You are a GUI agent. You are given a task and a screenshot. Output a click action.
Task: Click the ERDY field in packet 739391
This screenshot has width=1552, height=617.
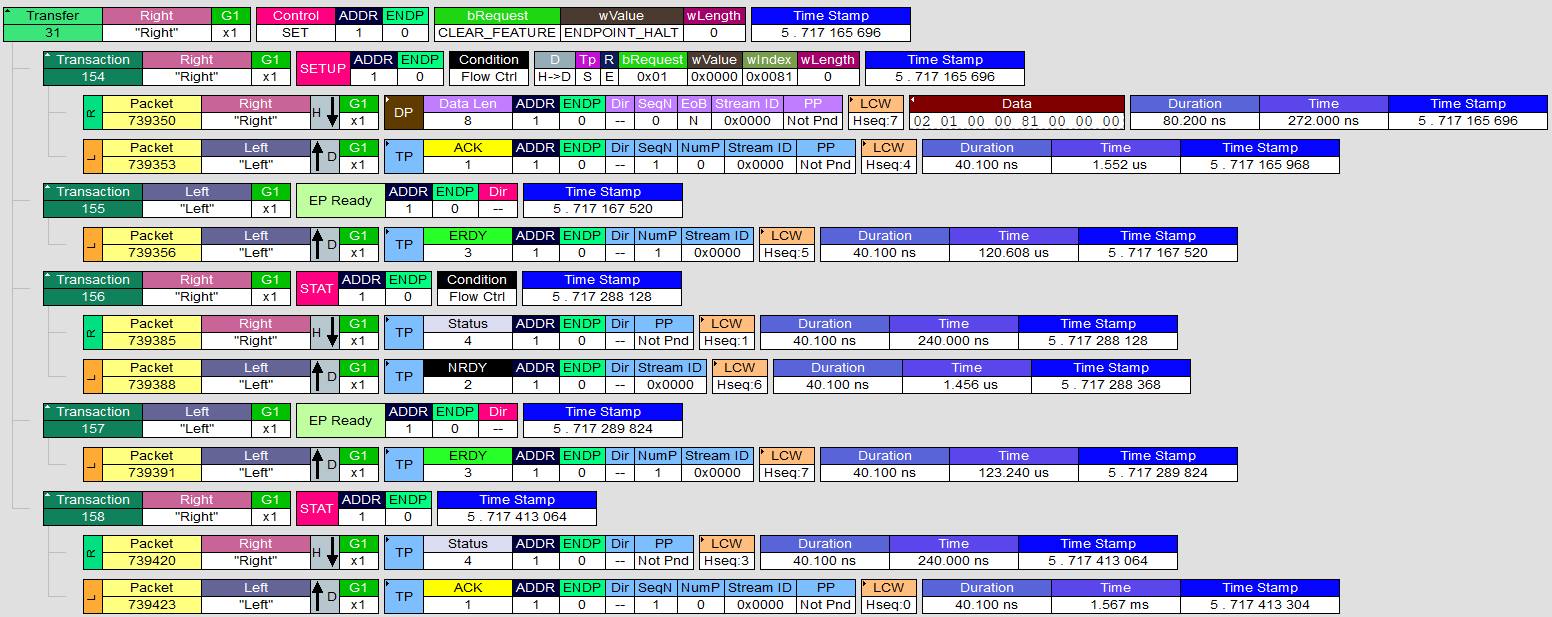[x=468, y=464]
